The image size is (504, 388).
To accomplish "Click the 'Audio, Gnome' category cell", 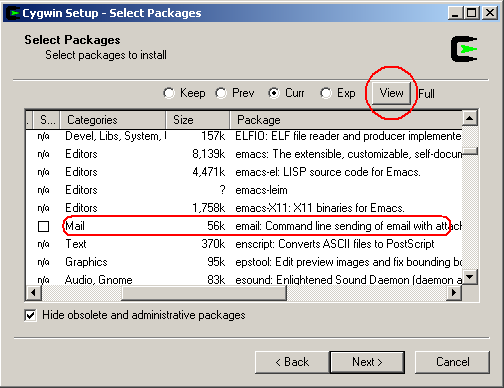I will 99,279.
